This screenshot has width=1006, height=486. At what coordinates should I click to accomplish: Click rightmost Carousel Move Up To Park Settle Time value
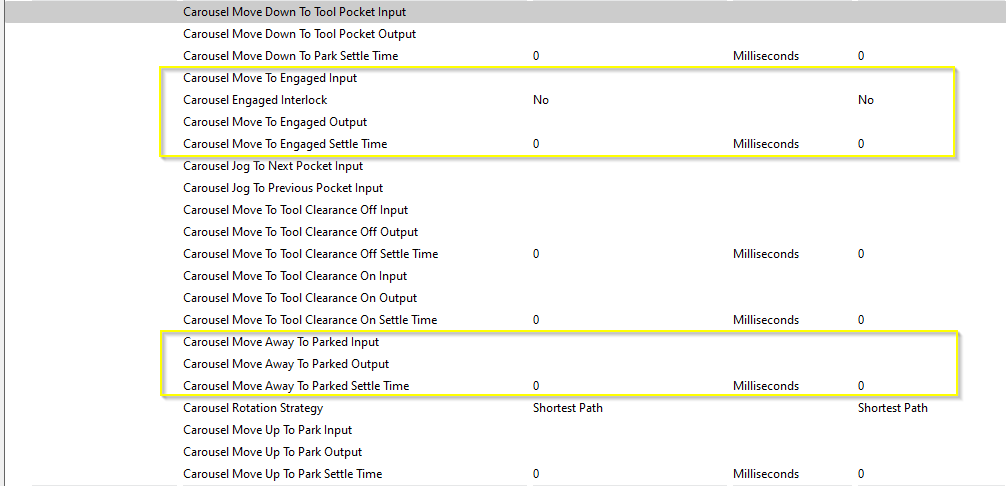861,474
